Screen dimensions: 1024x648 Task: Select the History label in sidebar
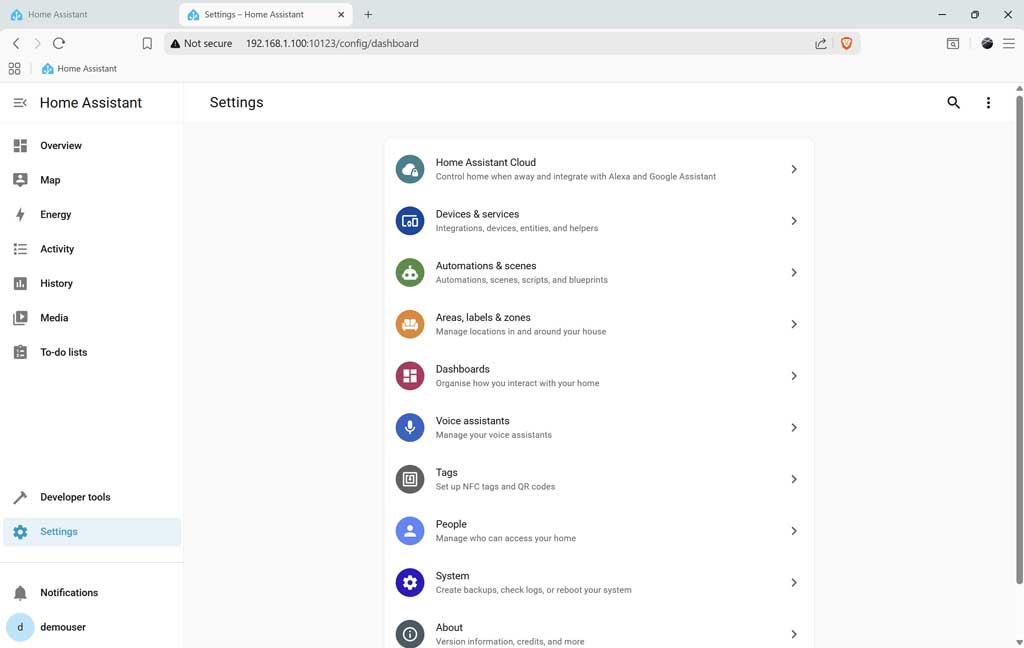56,284
